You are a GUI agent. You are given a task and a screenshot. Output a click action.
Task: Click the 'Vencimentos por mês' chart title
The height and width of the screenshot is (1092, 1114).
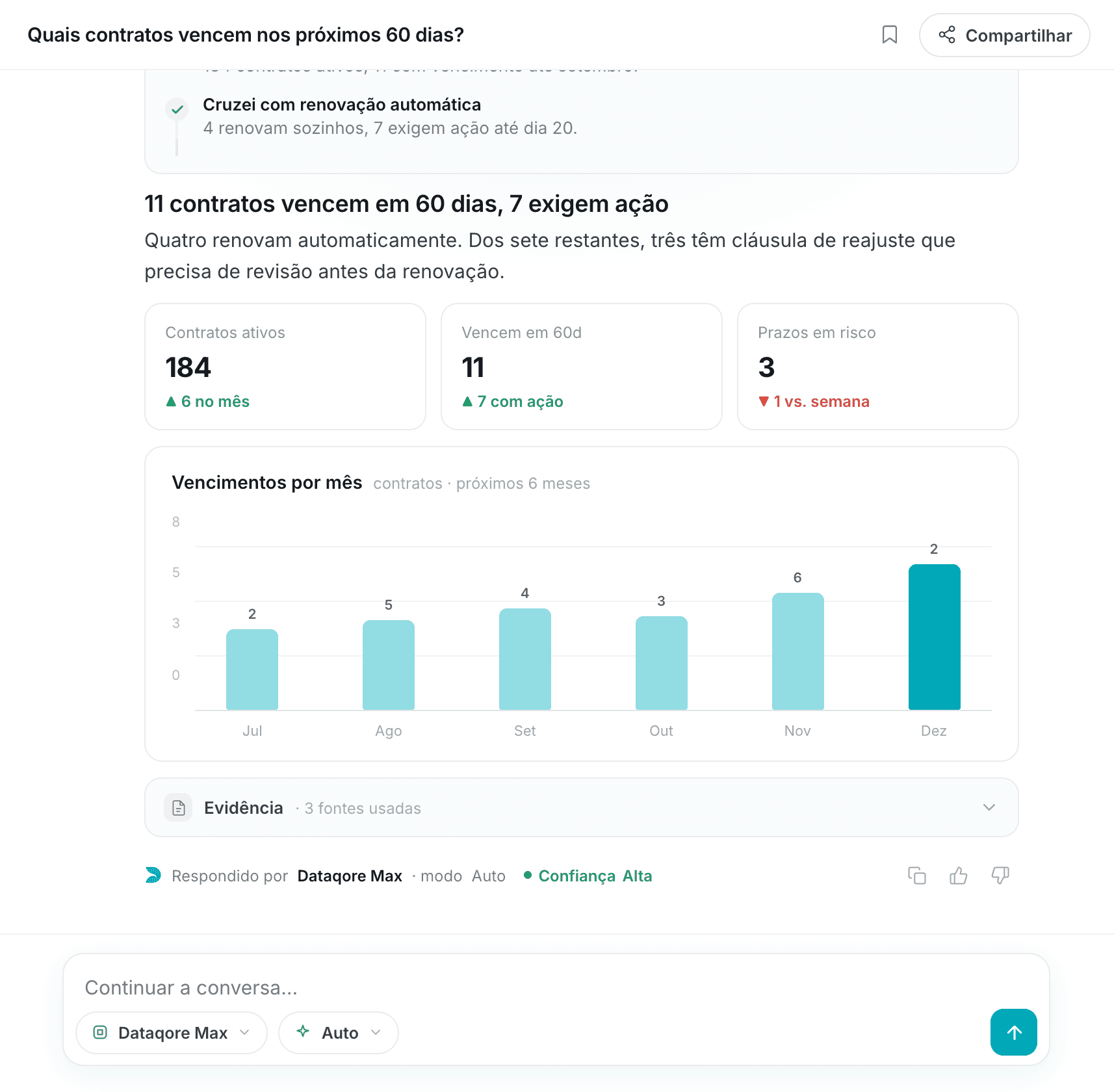267,482
